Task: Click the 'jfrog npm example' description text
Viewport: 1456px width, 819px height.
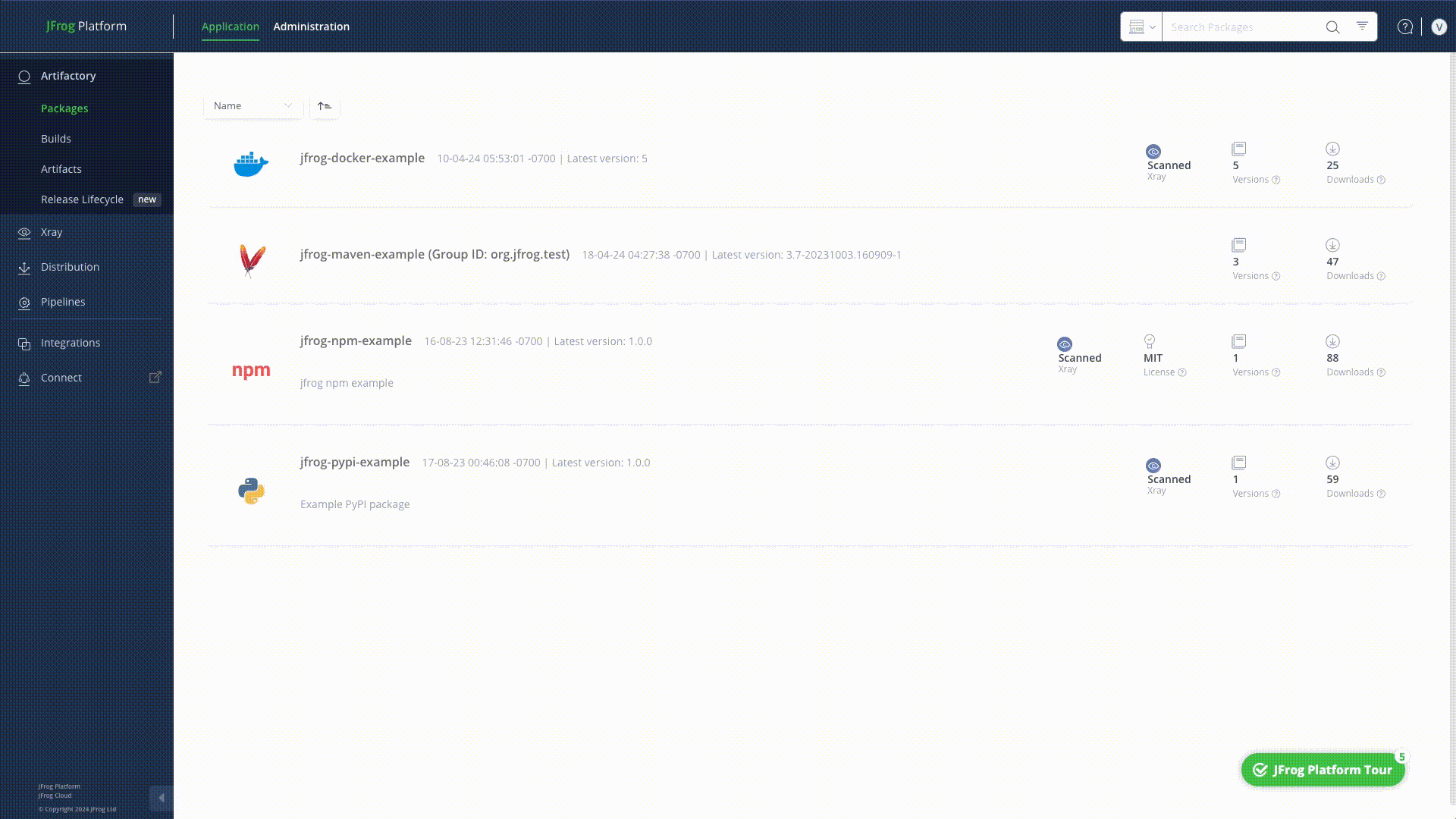Action: 347,383
